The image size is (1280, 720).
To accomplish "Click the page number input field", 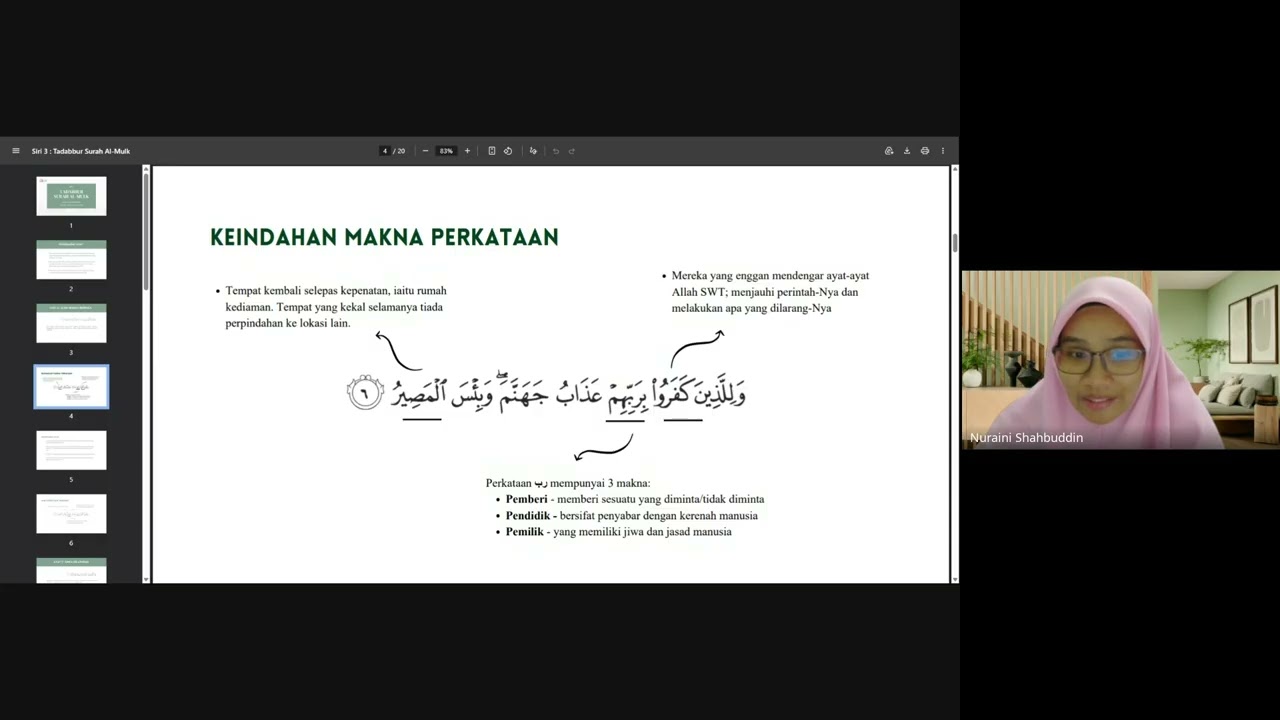I will pyautogui.click(x=384, y=151).
